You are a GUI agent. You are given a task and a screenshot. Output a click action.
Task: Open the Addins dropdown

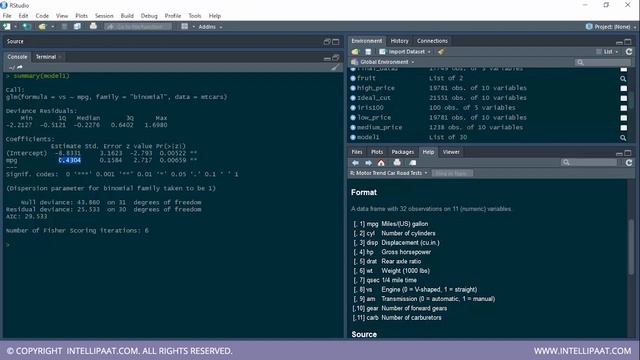(x=210, y=27)
